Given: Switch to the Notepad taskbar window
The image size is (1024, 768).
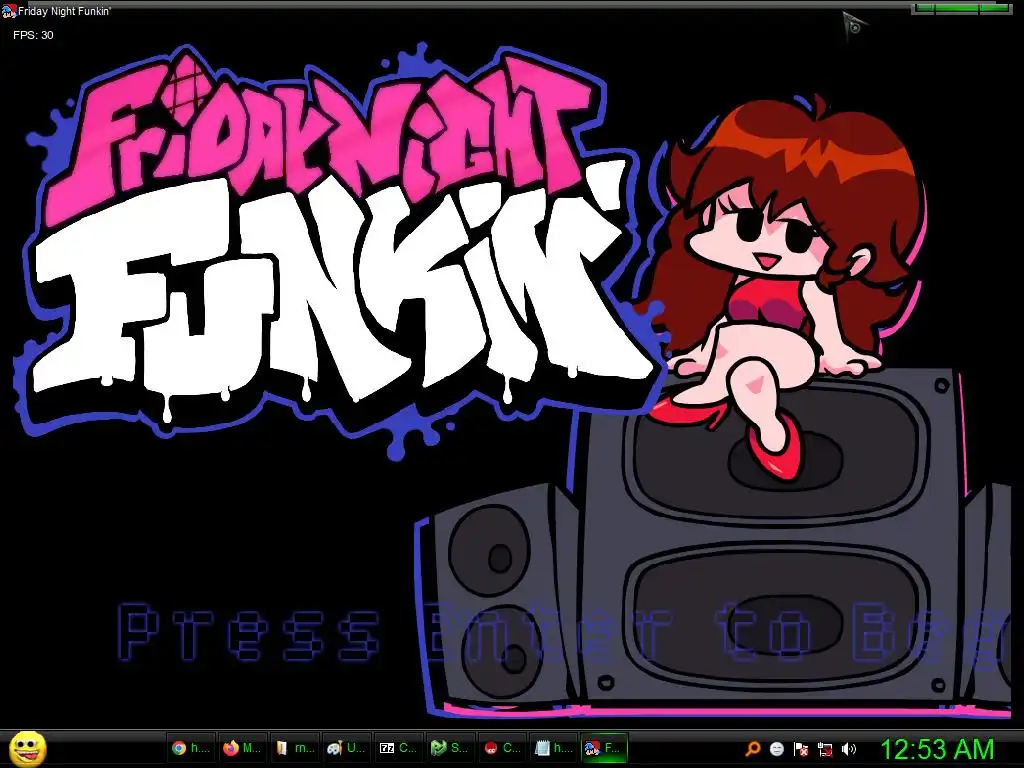Looking at the screenshot, I should click(554, 748).
